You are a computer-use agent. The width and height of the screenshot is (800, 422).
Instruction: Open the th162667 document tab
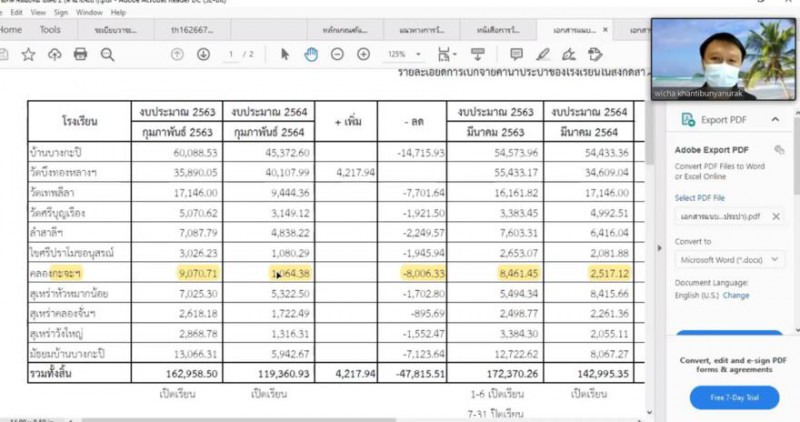click(192, 30)
